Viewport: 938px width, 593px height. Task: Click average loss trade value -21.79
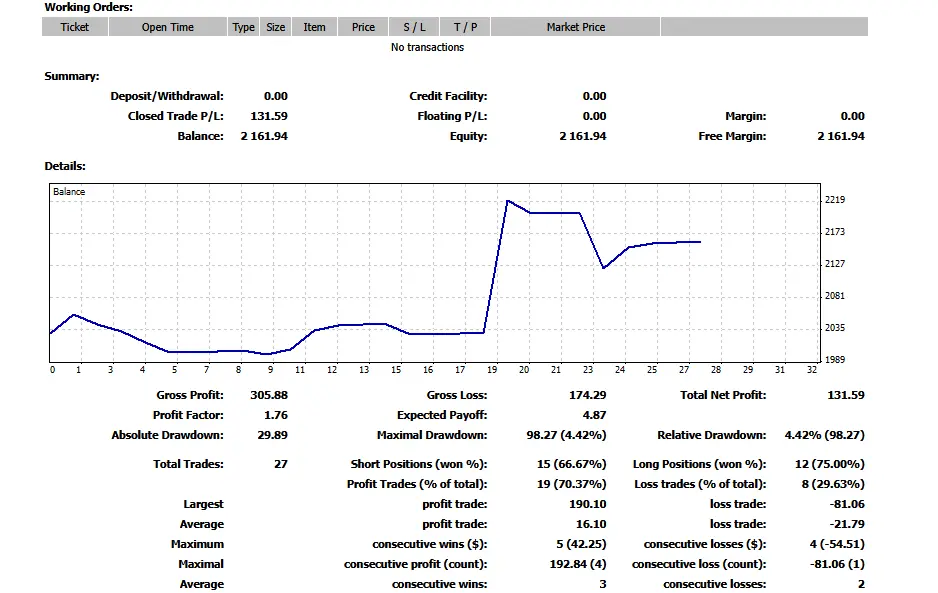click(x=846, y=524)
